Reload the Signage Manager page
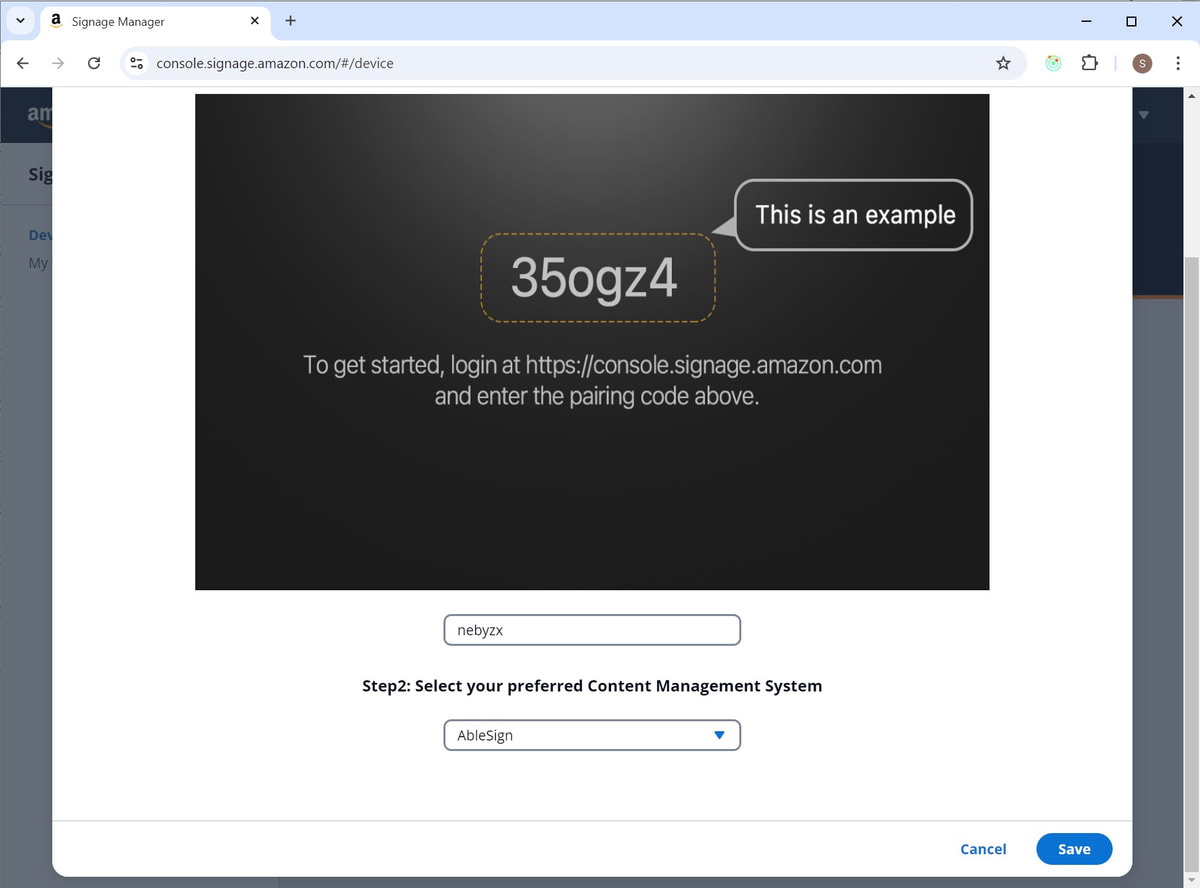The width and height of the screenshot is (1200, 888). pyautogui.click(x=94, y=63)
